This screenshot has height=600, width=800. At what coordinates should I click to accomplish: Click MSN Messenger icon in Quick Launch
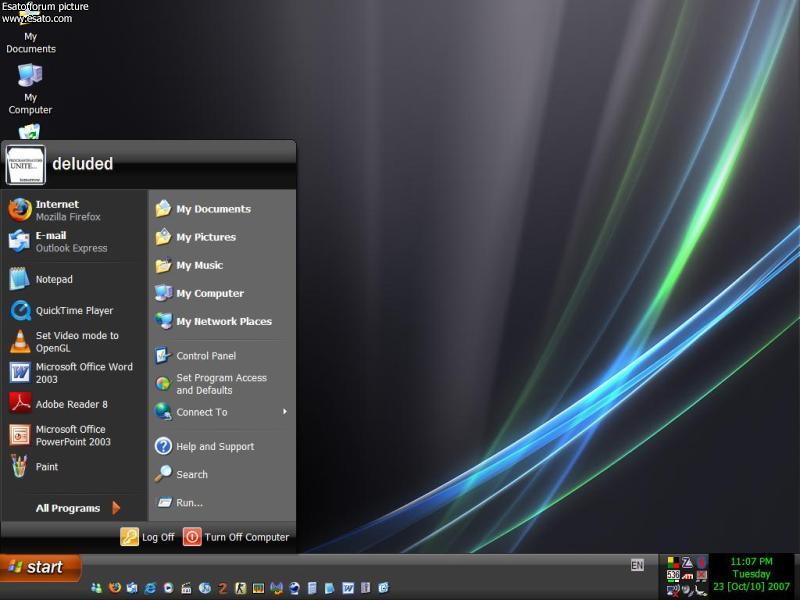[96, 588]
